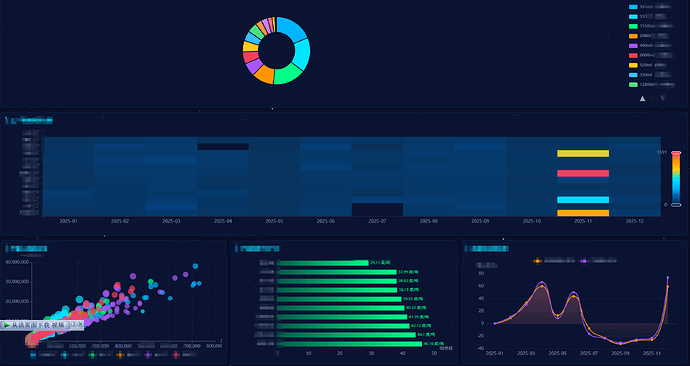Click the bottom handle of heatmap color scale
This screenshot has width=690, height=366.
point(676,205)
